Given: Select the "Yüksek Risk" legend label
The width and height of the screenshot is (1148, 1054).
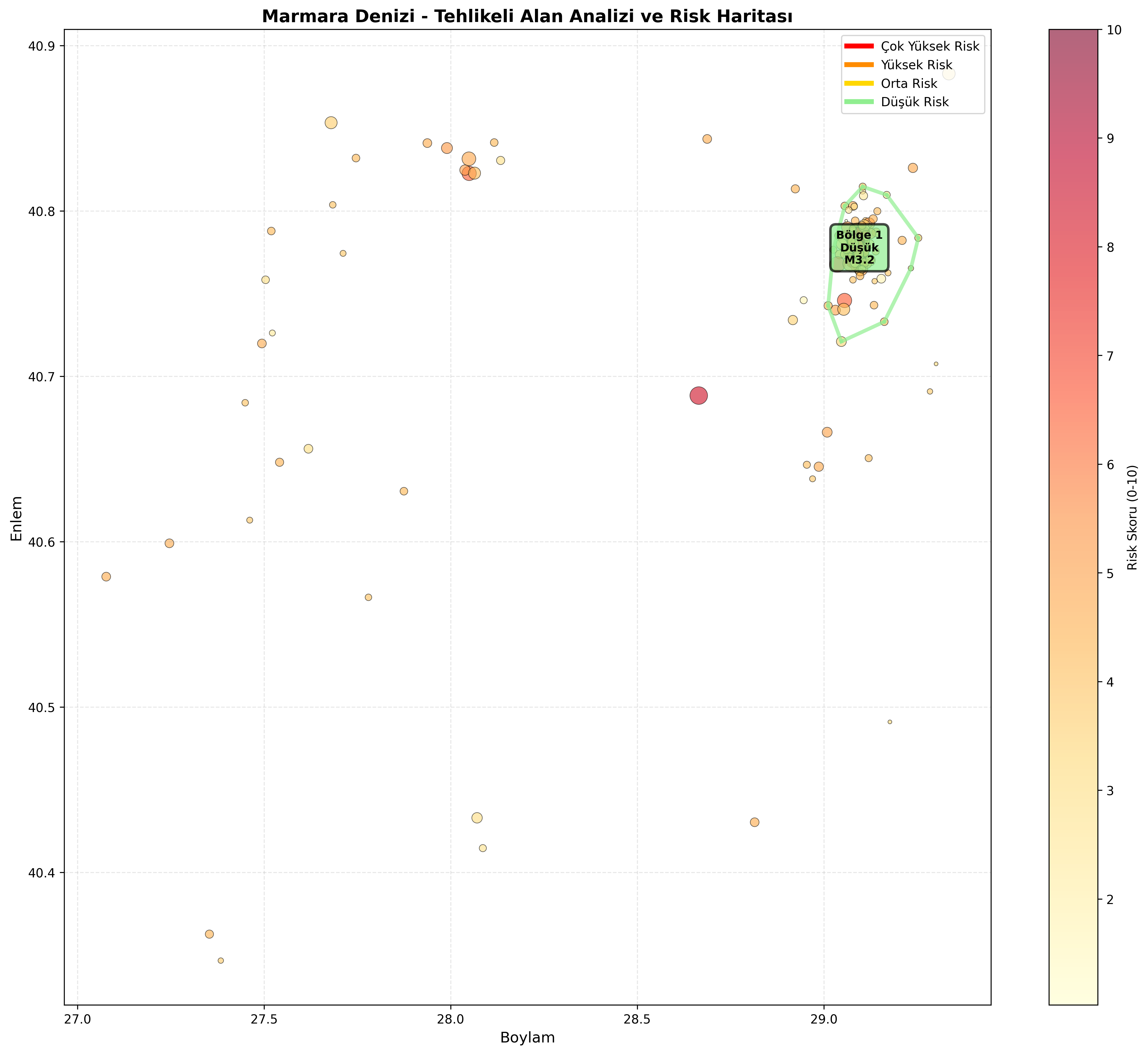Looking at the screenshot, I should coord(916,65).
